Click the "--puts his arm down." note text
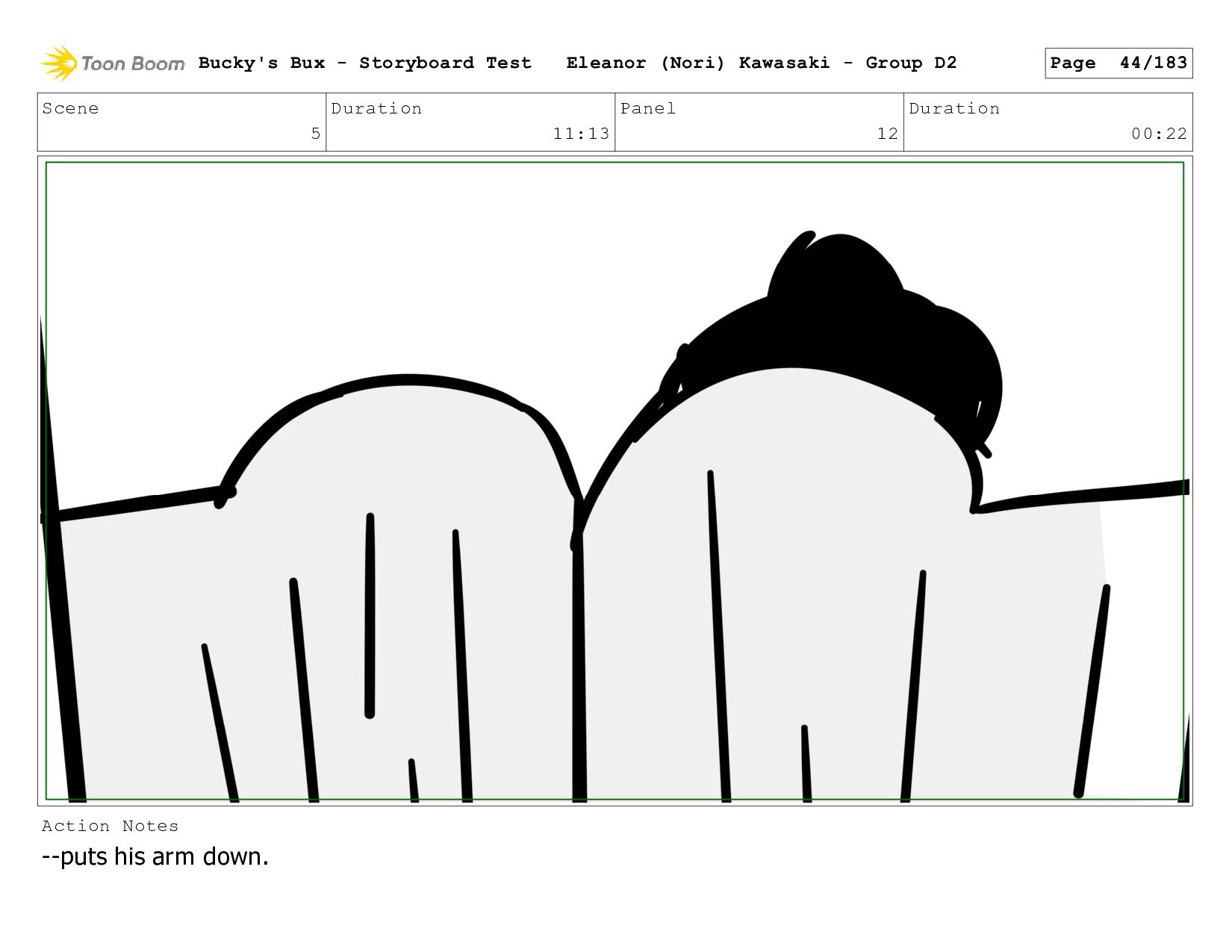This screenshot has height=952, width=1232. (155, 856)
